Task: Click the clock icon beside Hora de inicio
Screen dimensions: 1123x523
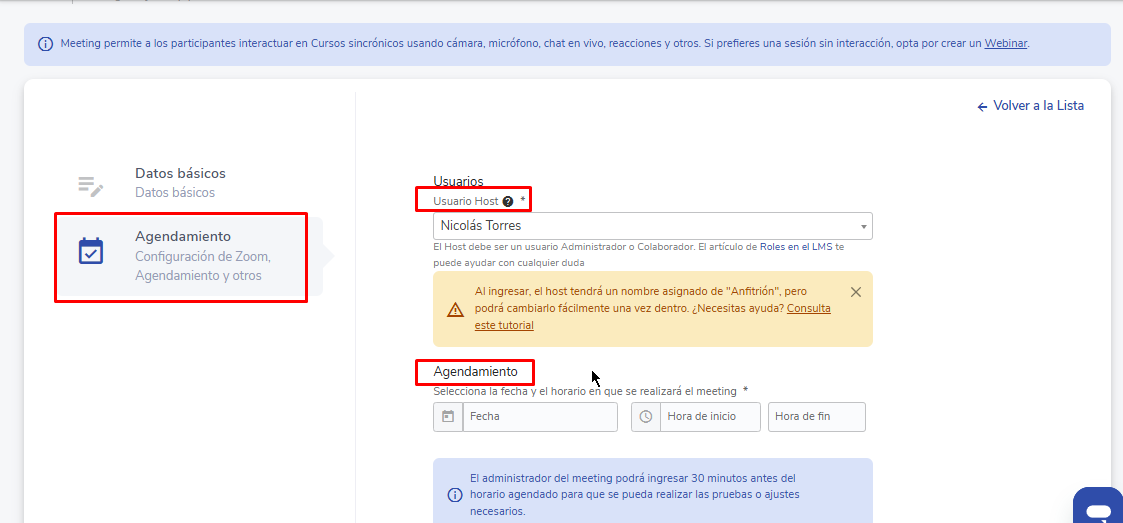Action: 646,417
